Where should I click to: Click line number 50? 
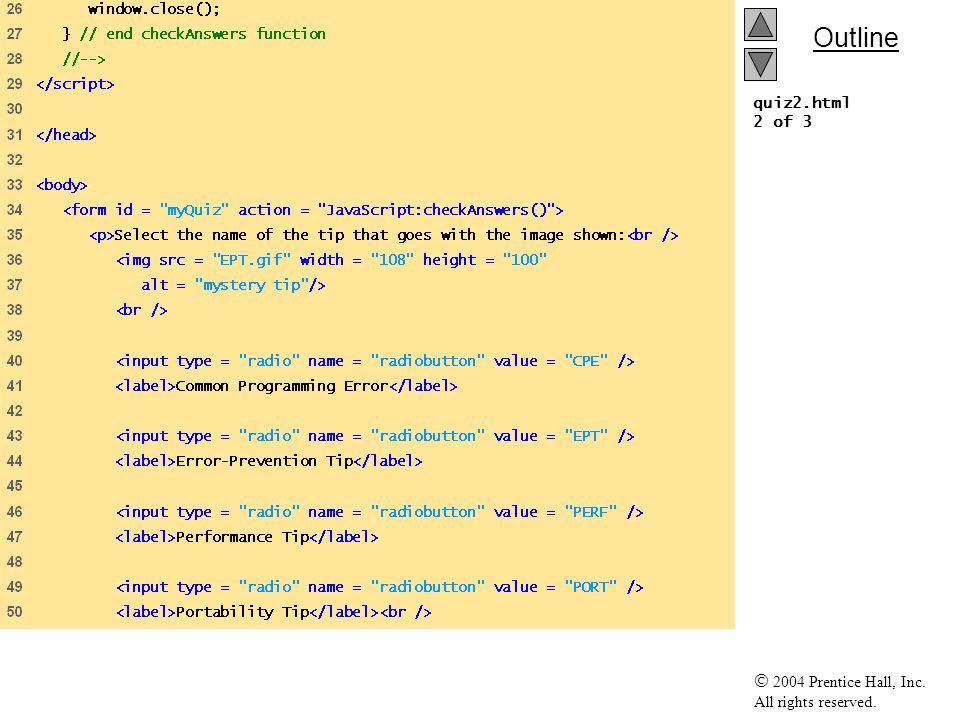(15, 612)
